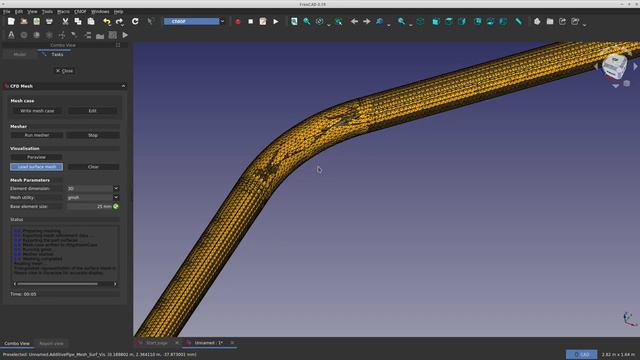Click the CFD analysis container icon
640x360 pixels.
pyautogui.click(x=11, y=35)
